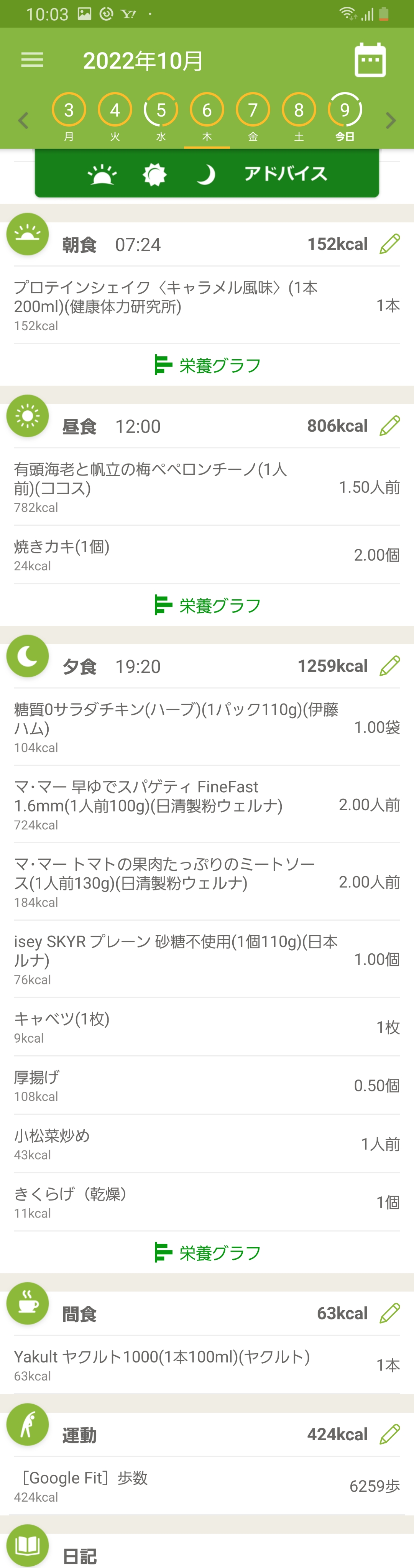The image size is (414, 1568).
Task: Edit the dinner (夕食) meal record
Action: (389, 666)
